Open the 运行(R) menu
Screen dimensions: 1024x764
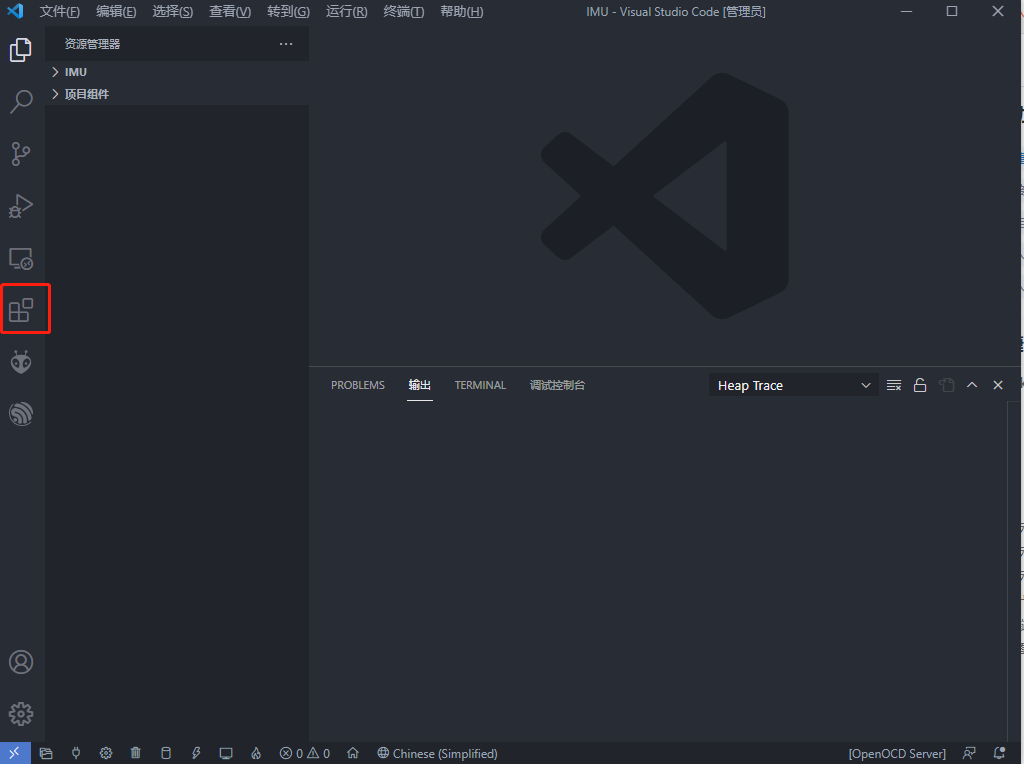346,12
